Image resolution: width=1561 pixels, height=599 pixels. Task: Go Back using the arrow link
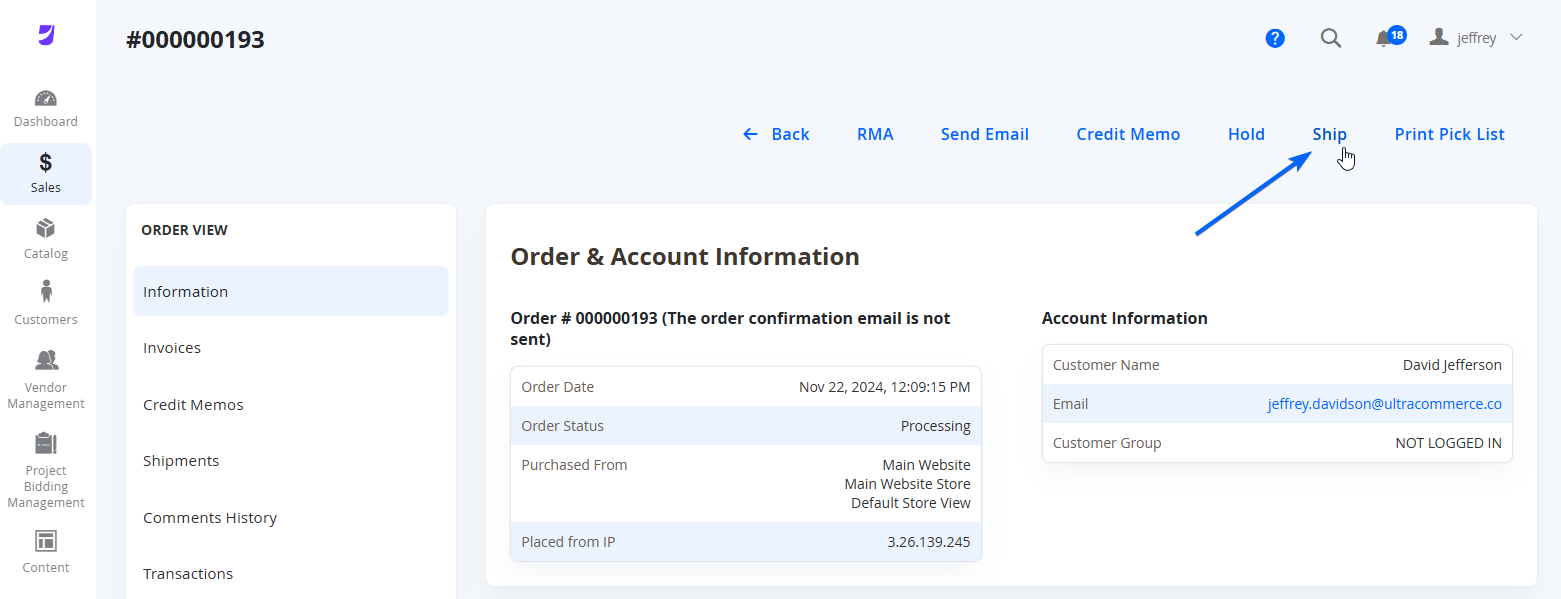click(776, 134)
